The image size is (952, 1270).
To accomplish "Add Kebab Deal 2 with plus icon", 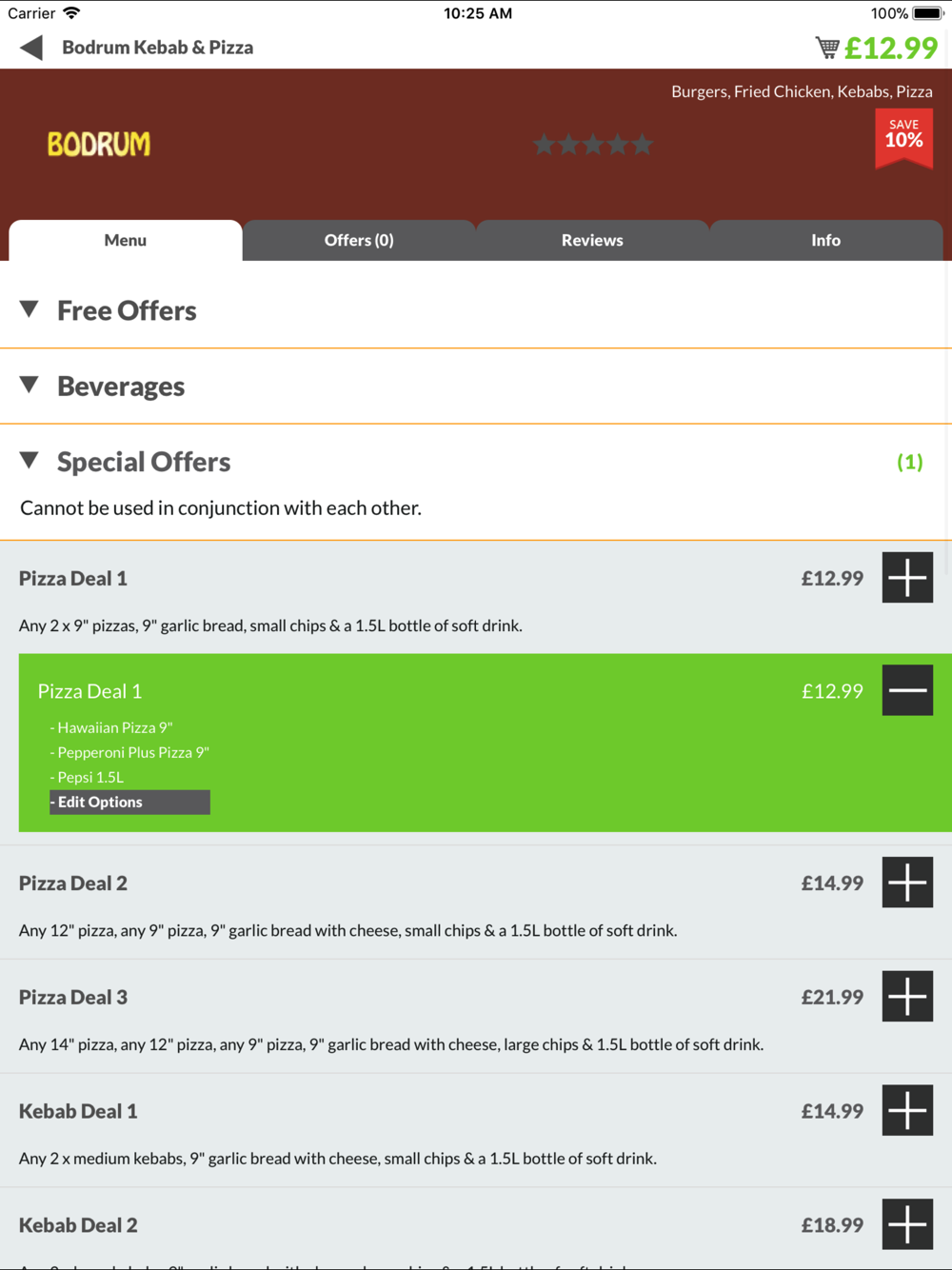I will pyautogui.click(x=907, y=1224).
